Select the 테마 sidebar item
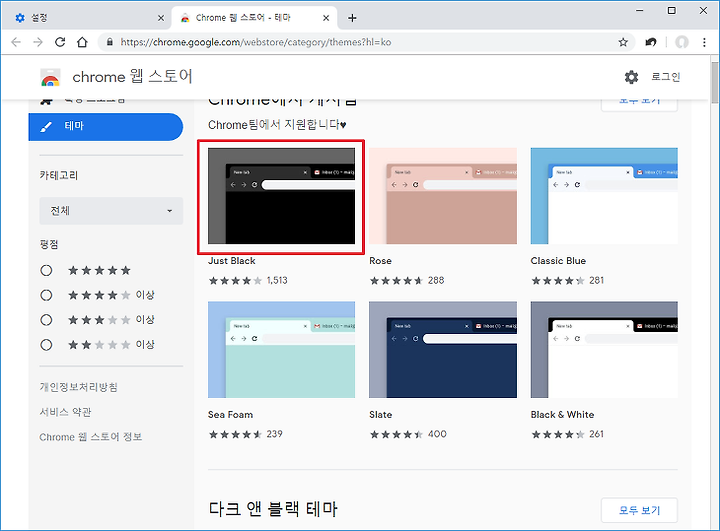The image size is (720, 531). click(x=106, y=126)
